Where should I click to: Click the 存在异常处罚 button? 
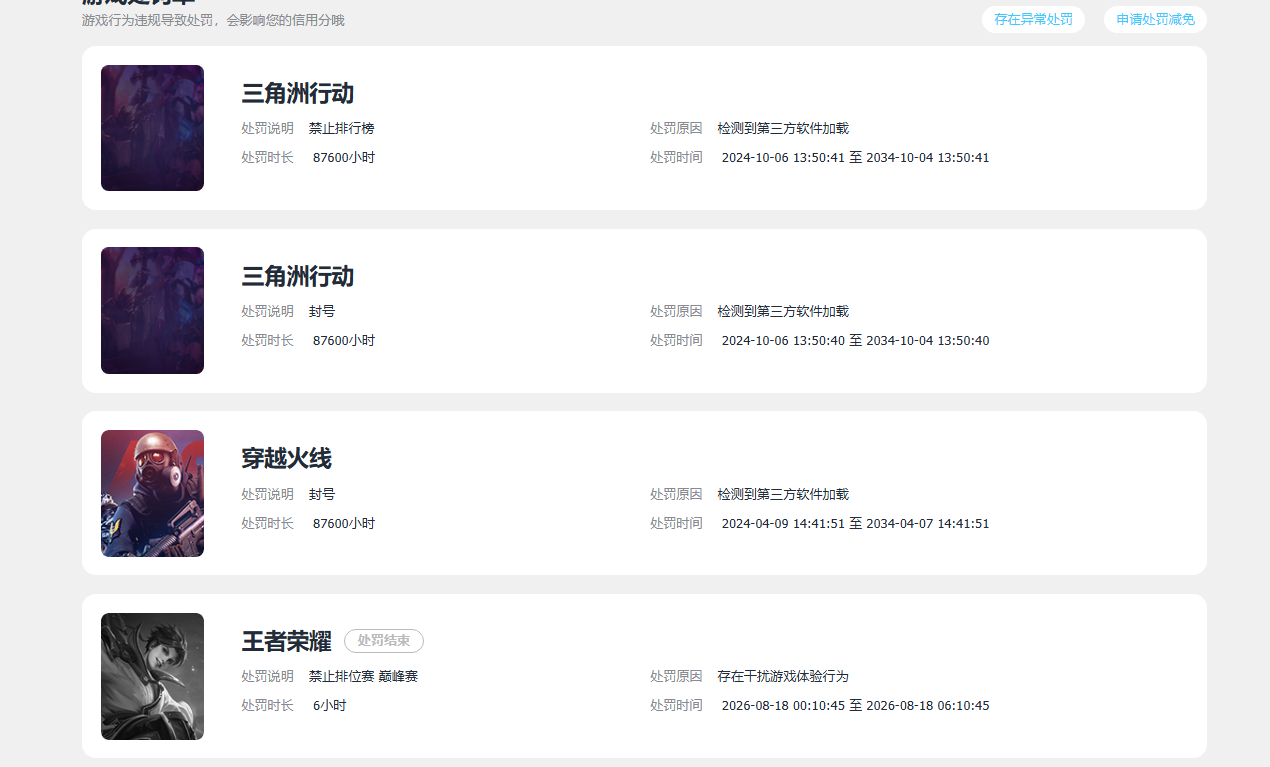click(1033, 19)
